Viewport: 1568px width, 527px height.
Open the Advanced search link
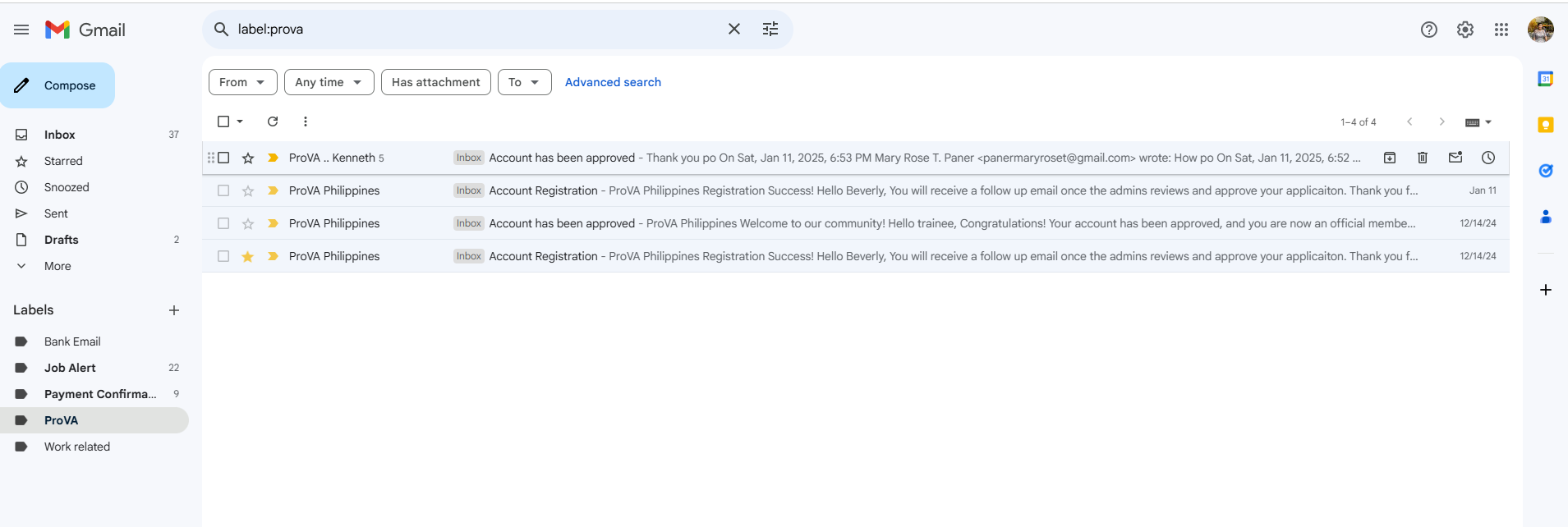tap(613, 82)
